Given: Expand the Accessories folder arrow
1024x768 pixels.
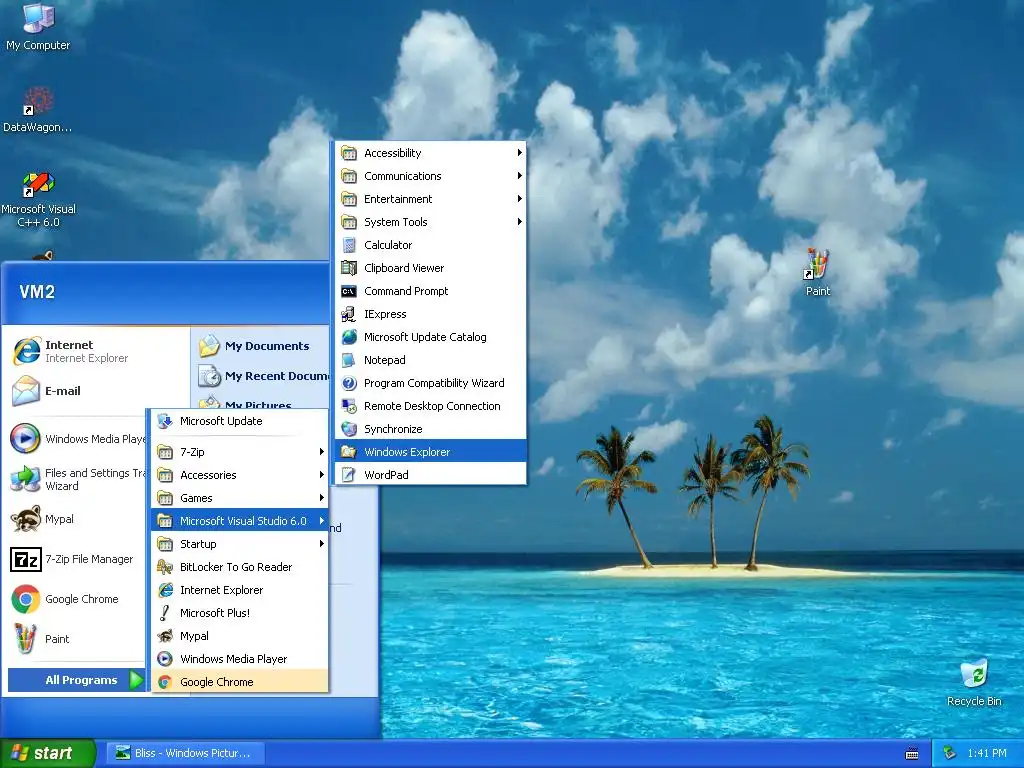Looking at the screenshot, I should 321,475.
